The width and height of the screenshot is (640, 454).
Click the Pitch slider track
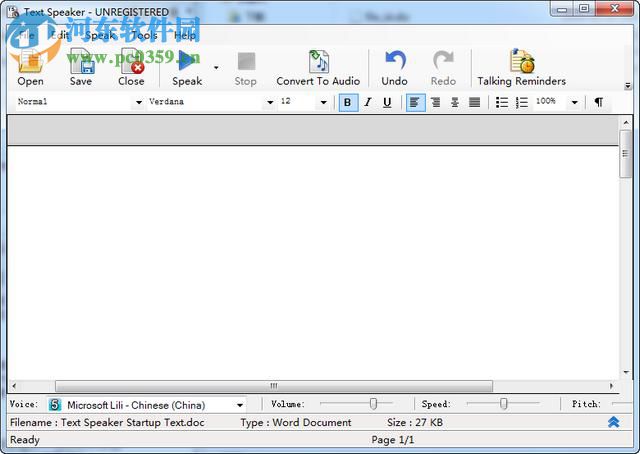pos(622,403)
